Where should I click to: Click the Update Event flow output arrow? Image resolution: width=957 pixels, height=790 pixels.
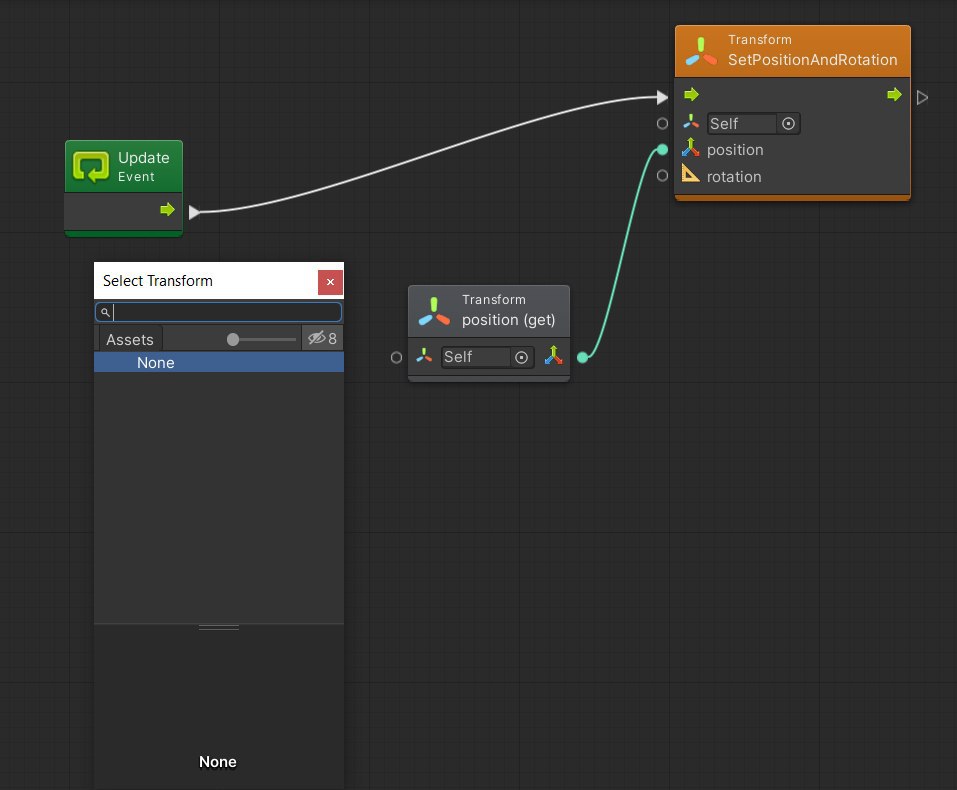click(x=167, y=210)
